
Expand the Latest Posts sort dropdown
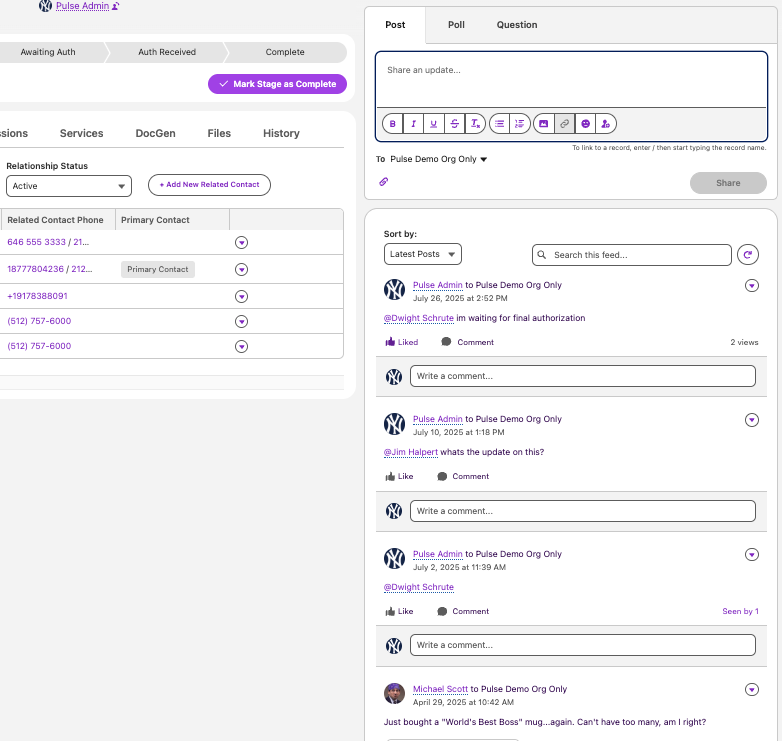point(422,255)
